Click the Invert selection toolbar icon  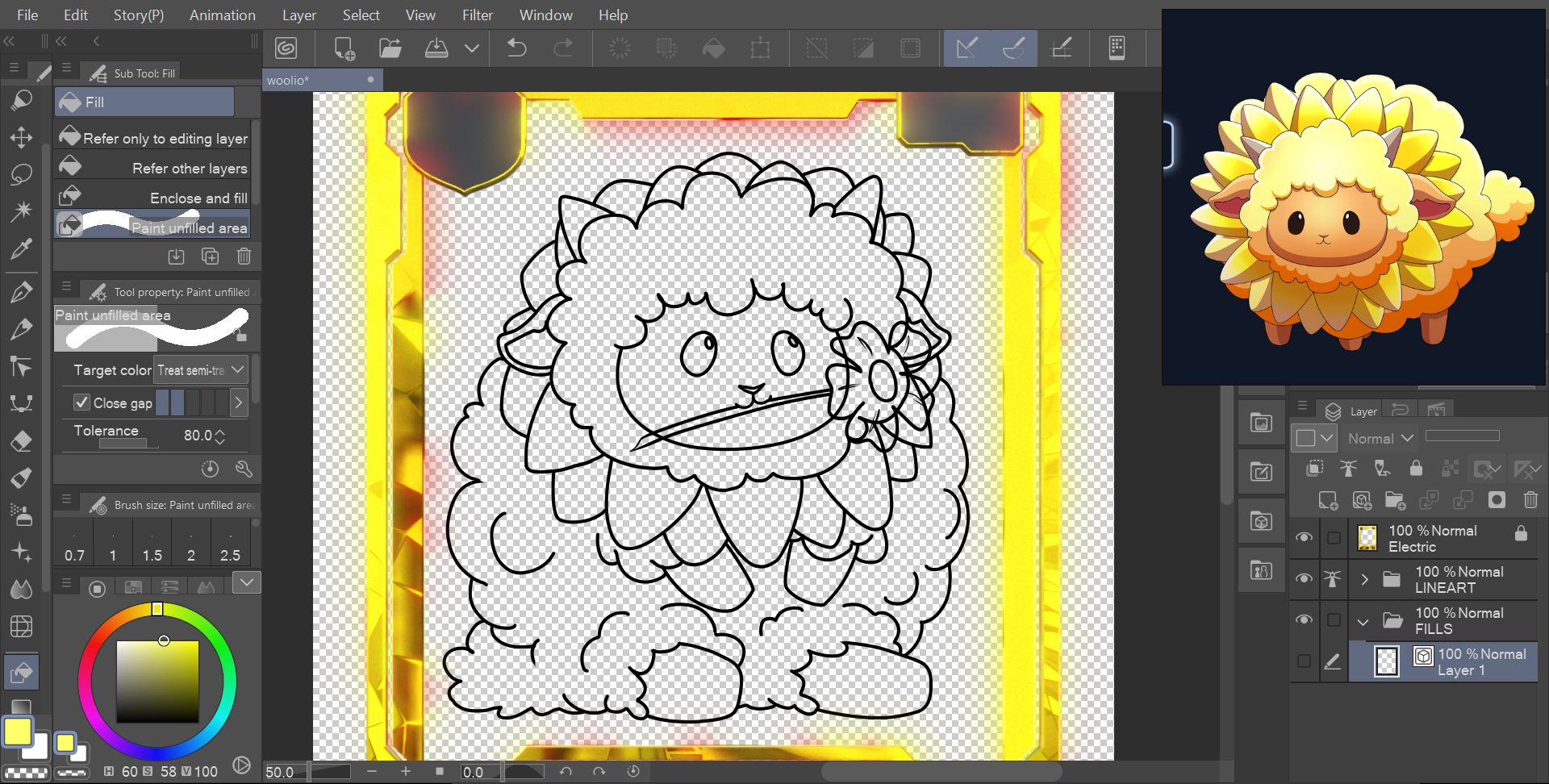[863, 48]
